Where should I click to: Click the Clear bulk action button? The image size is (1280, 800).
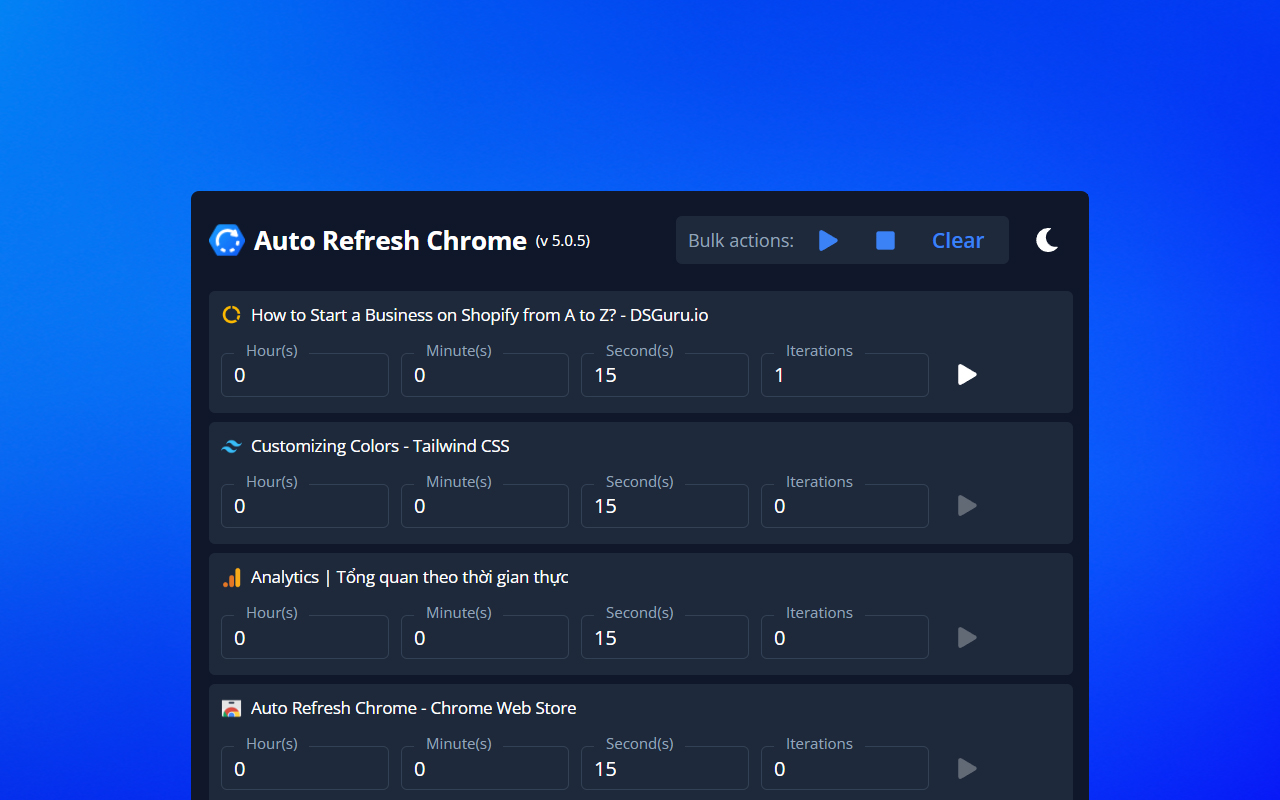point(958,240)
